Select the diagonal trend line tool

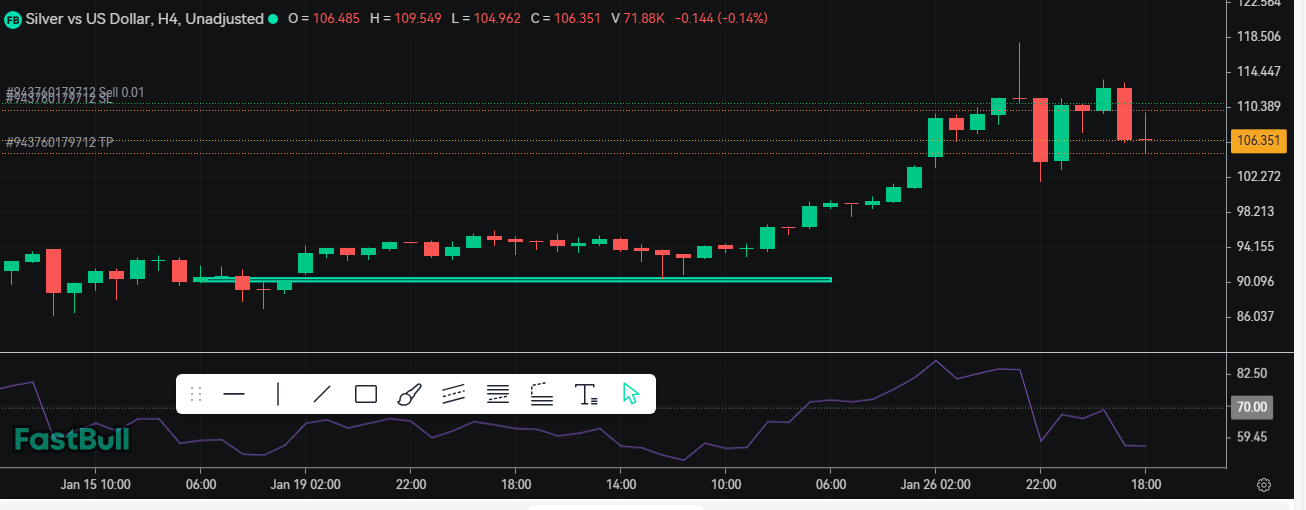click(x=322, y=394)
